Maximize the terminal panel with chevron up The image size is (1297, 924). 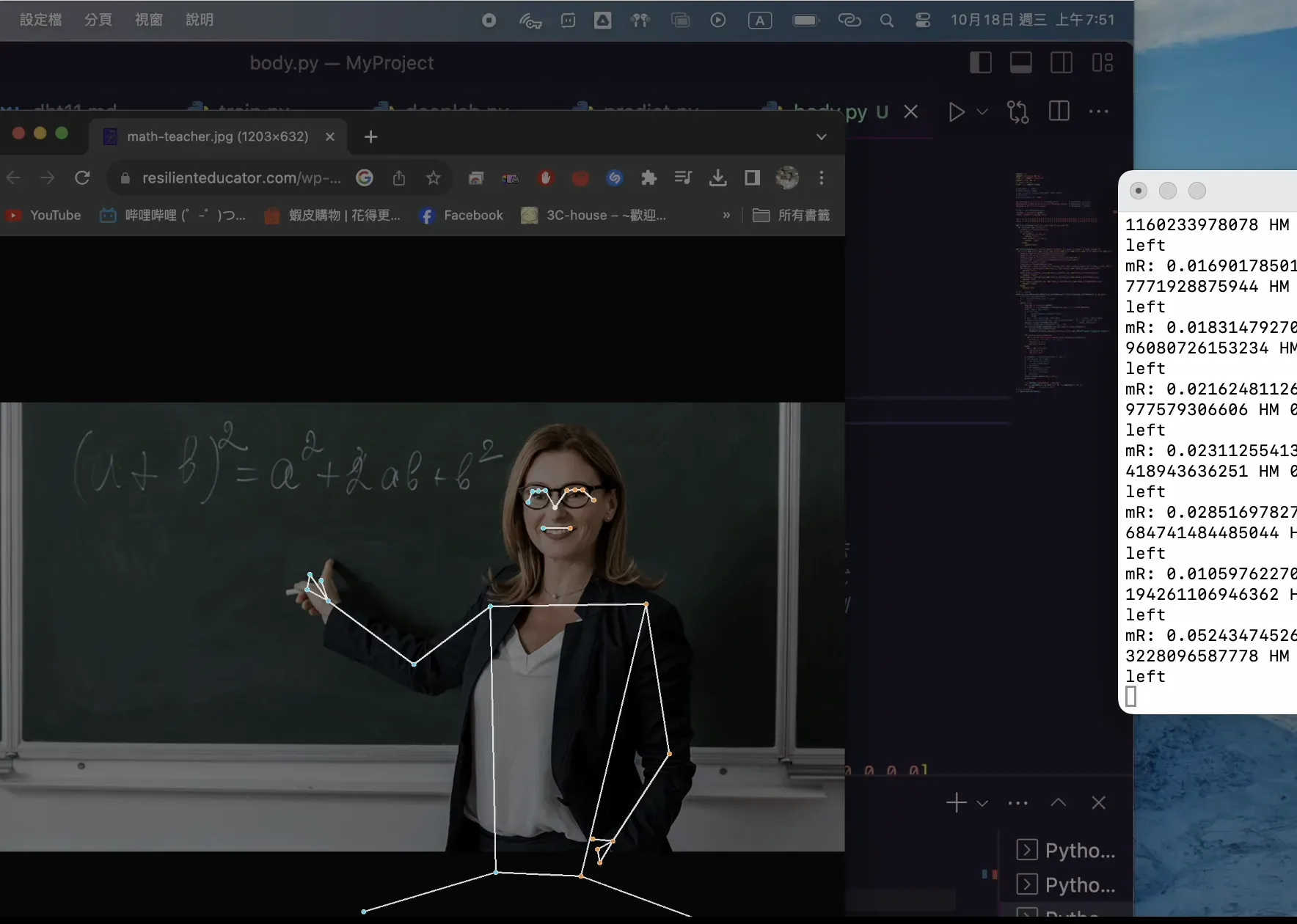click(1058, 802)
